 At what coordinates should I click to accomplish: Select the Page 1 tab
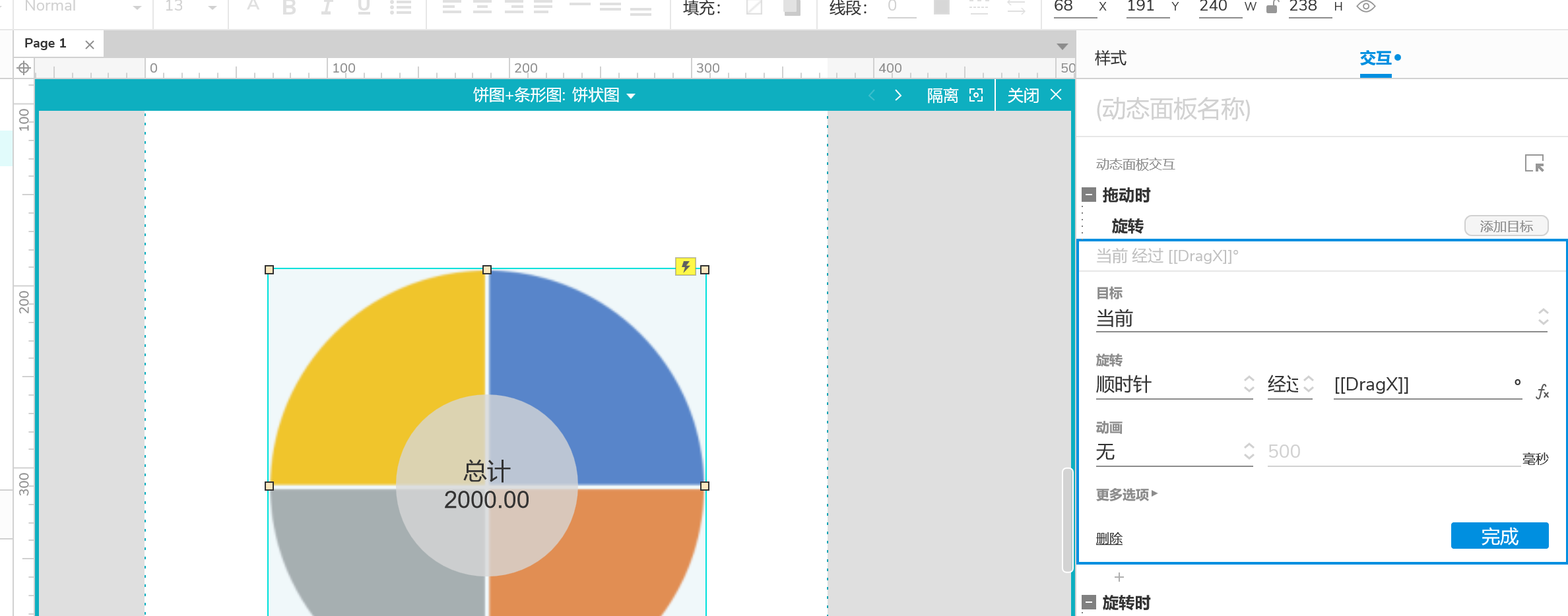pyautogui.click(x=46, y=44)
